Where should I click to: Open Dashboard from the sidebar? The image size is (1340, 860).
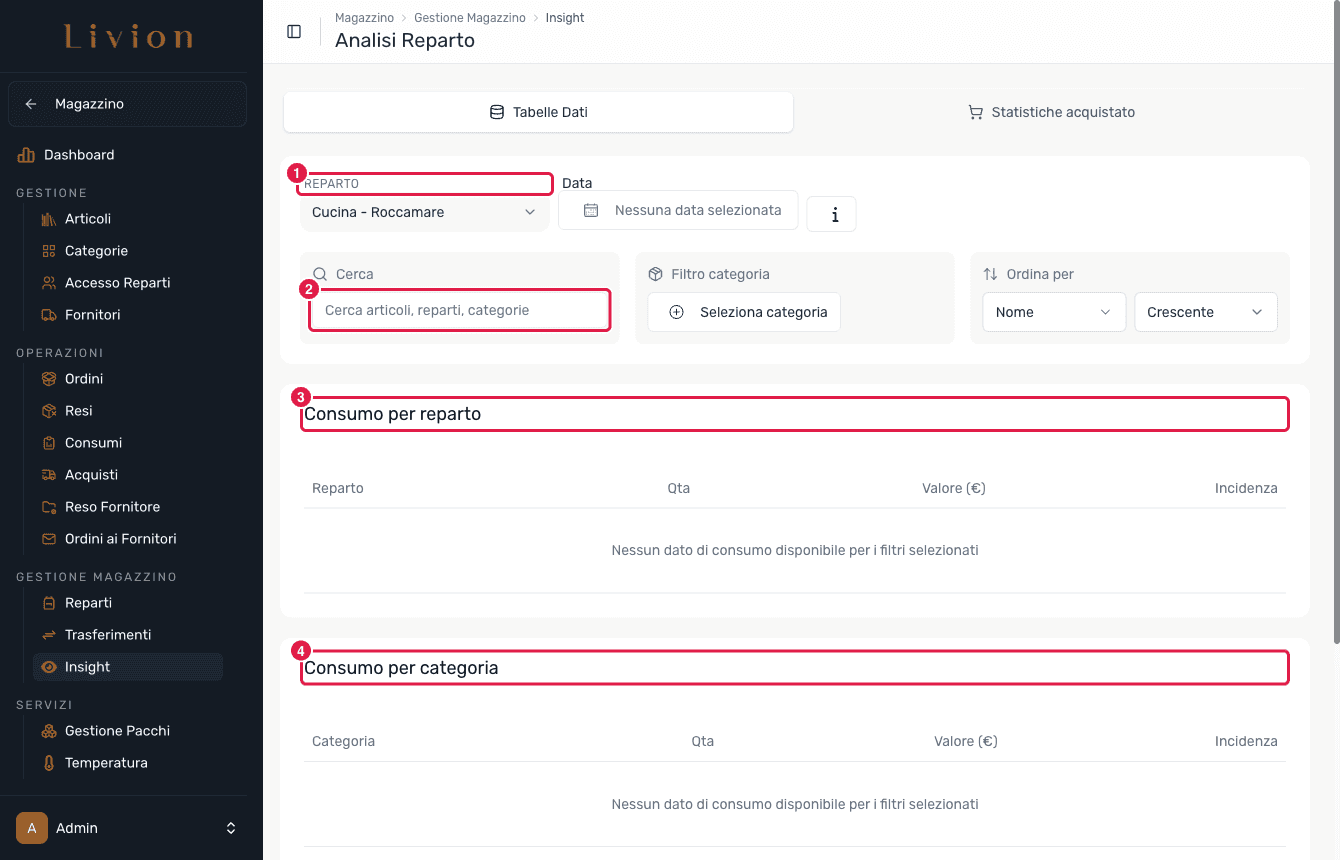point(79,155)
